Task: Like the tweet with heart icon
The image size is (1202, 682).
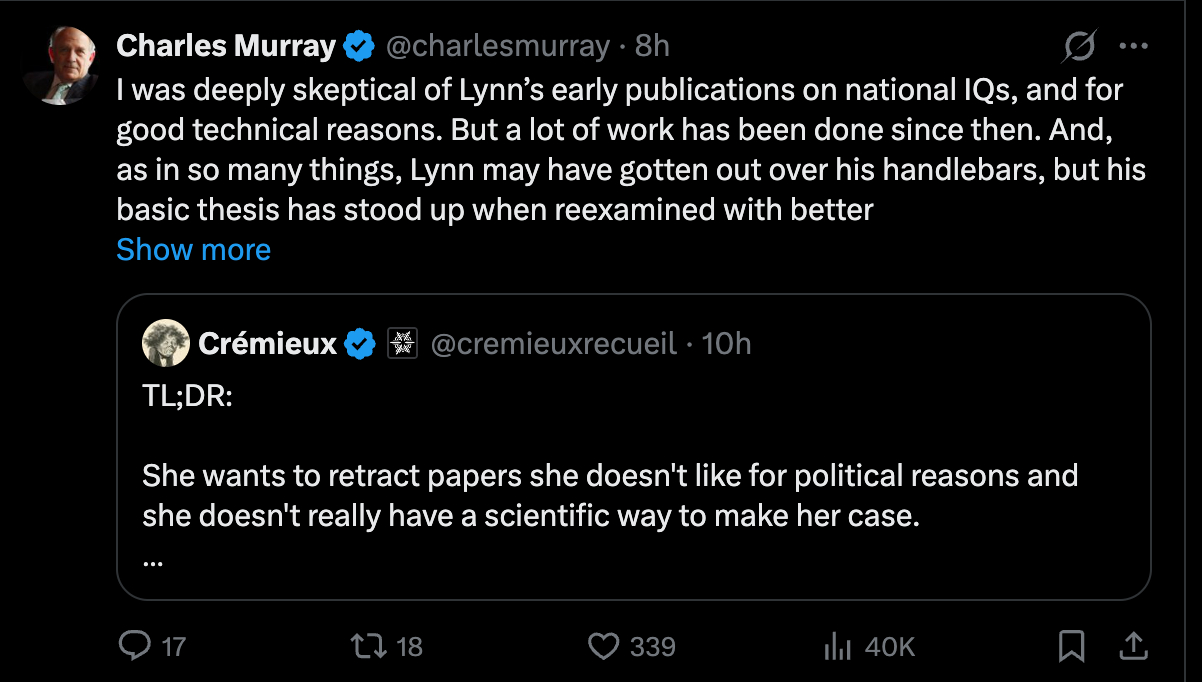Action: coord(603,646)
